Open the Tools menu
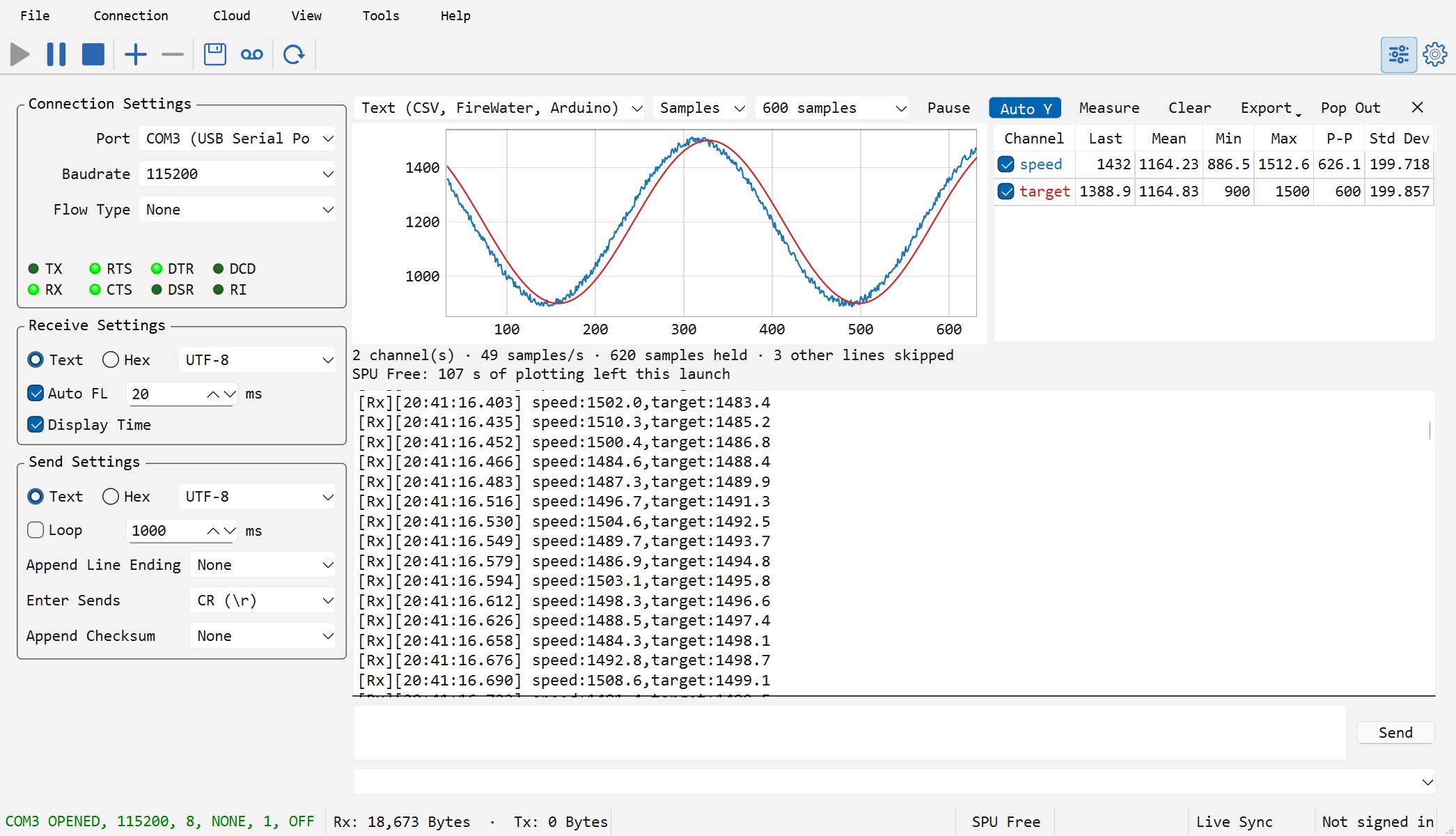This screenshot has width=1456, height=836. (381, 16)
